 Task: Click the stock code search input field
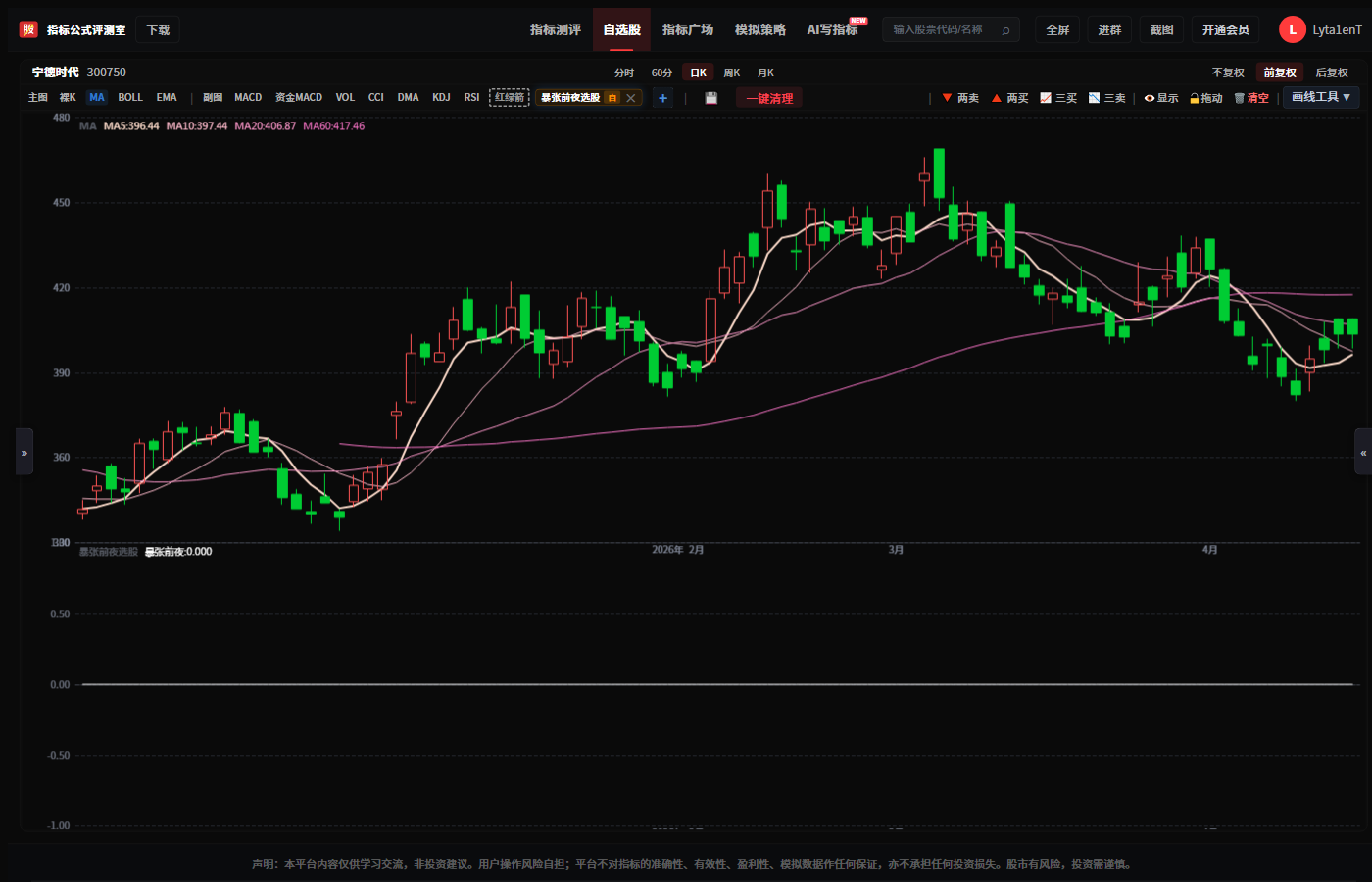tap(941, 30)
